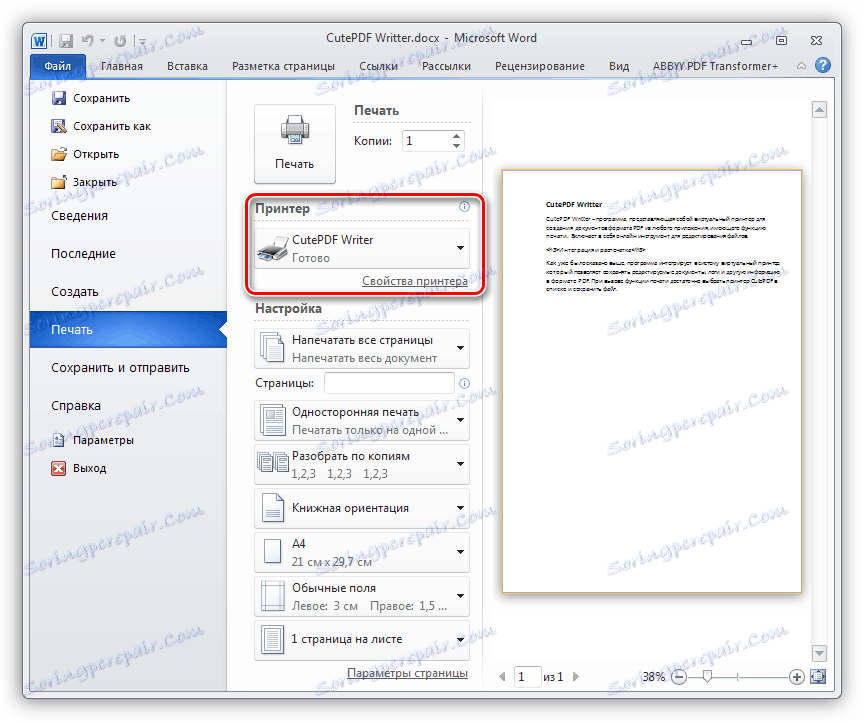The image size is (864, 721).
Task: Click the 38% zoom level text
Action: (654, 676)
